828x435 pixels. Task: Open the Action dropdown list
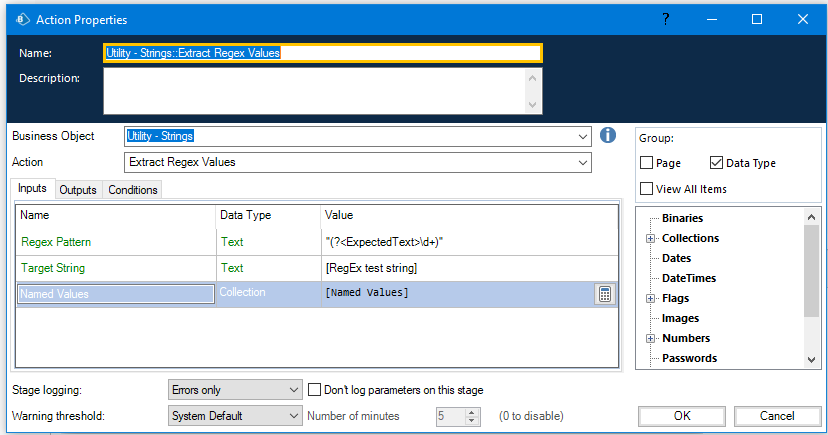point(583,162)
